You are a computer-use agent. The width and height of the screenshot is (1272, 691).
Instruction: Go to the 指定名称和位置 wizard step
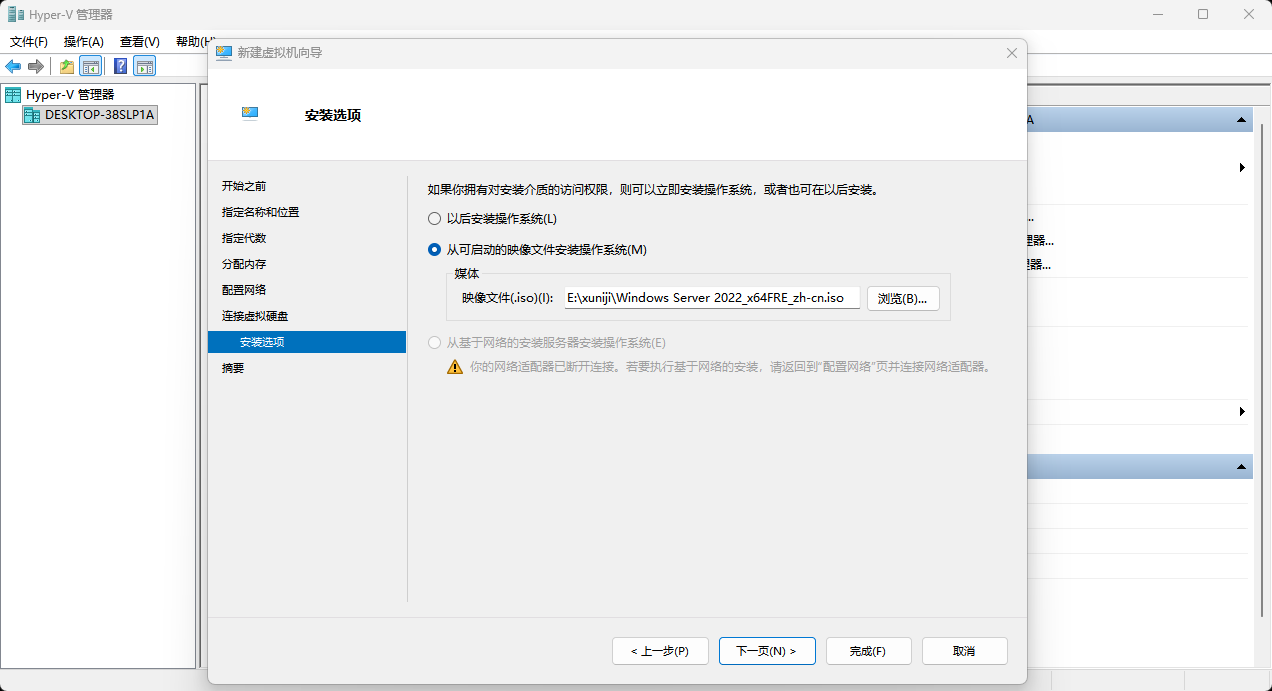261,212
